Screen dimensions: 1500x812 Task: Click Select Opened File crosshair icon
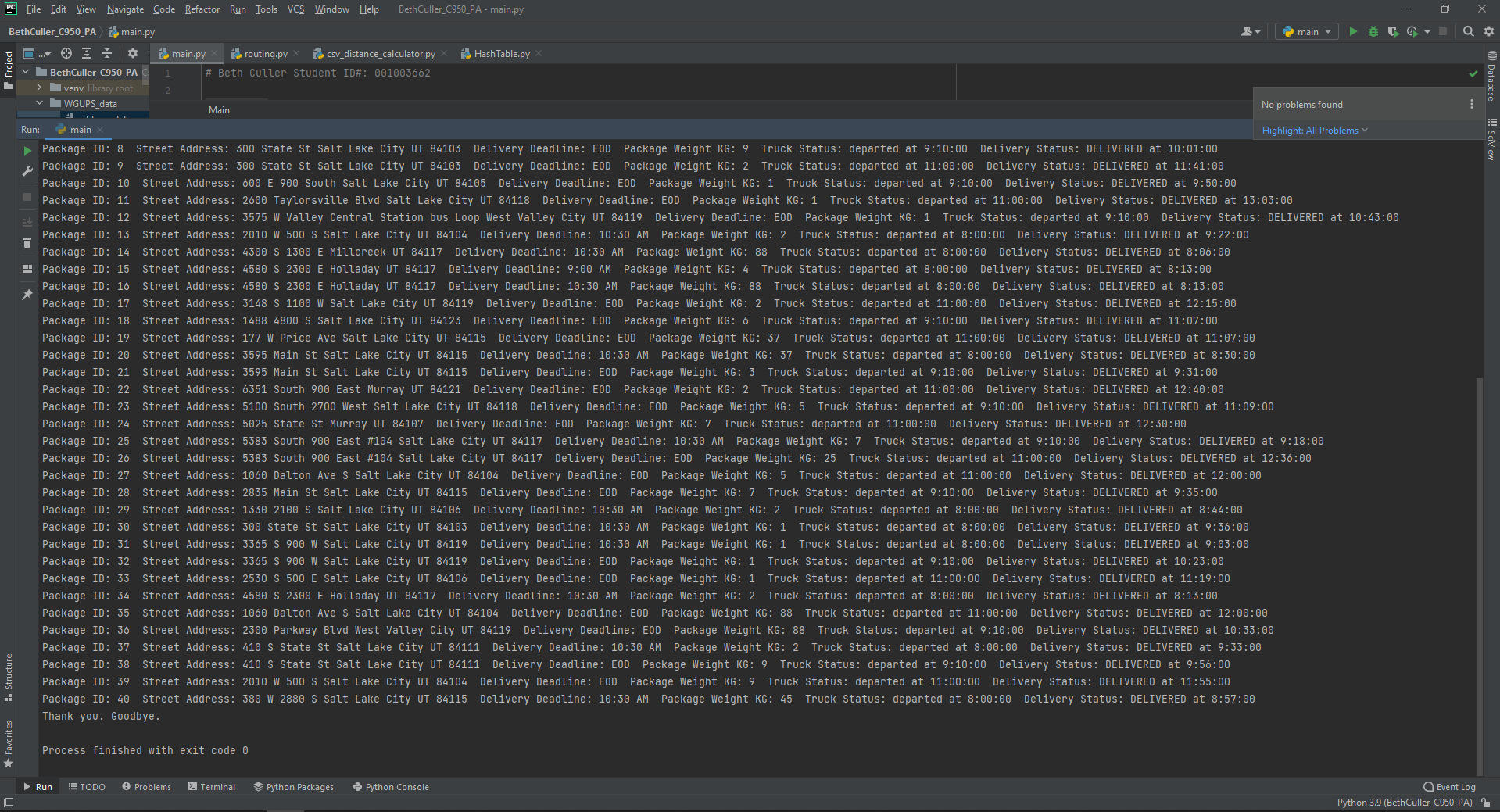coord(66,53)
